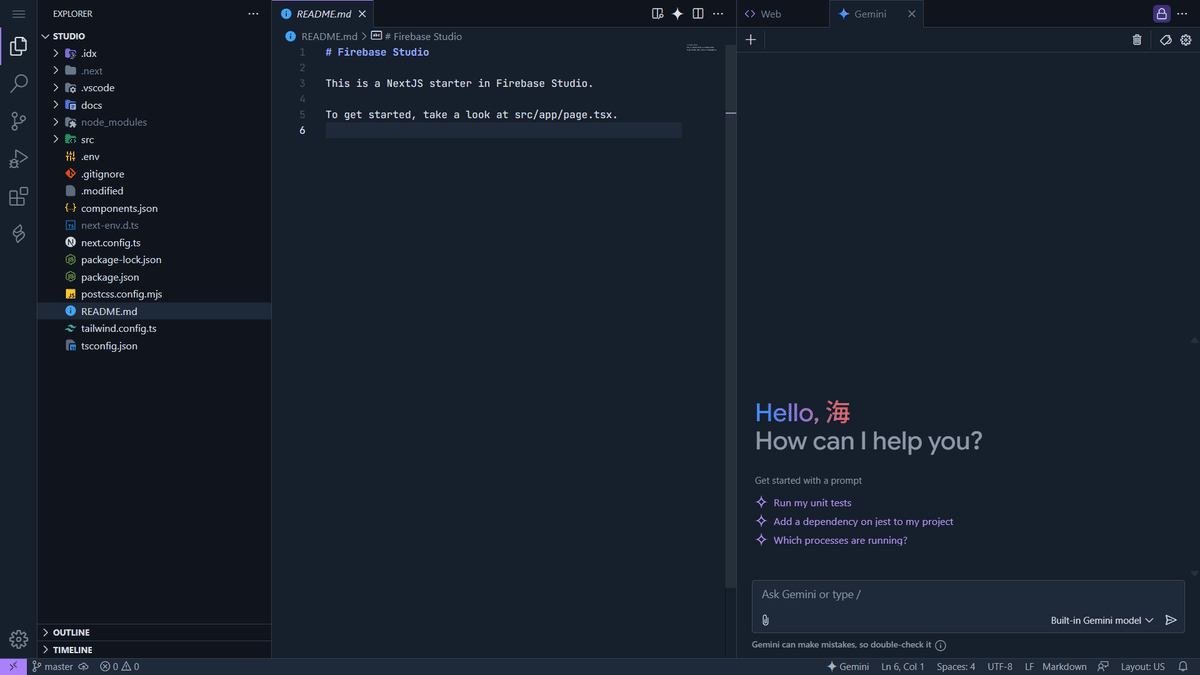This screenshot has height=675, width=1200.
Task: Expand the TIMELINE section
Action: coord(155,650)
